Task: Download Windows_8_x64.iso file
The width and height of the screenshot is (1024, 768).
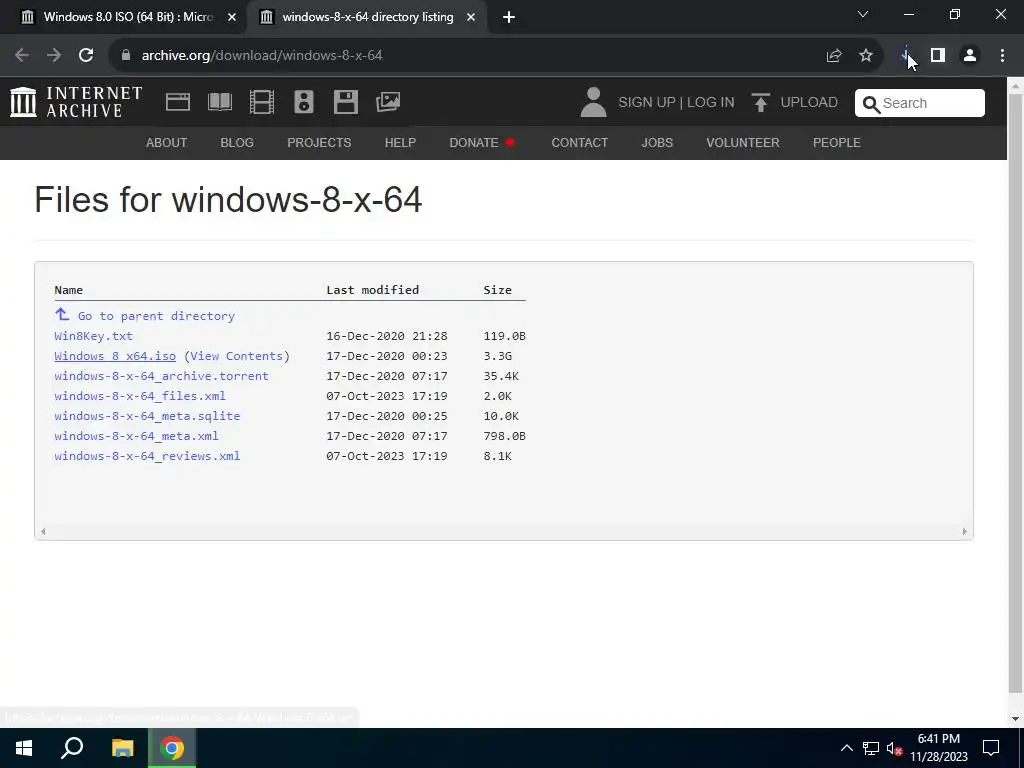Action: tap(115, 356)
